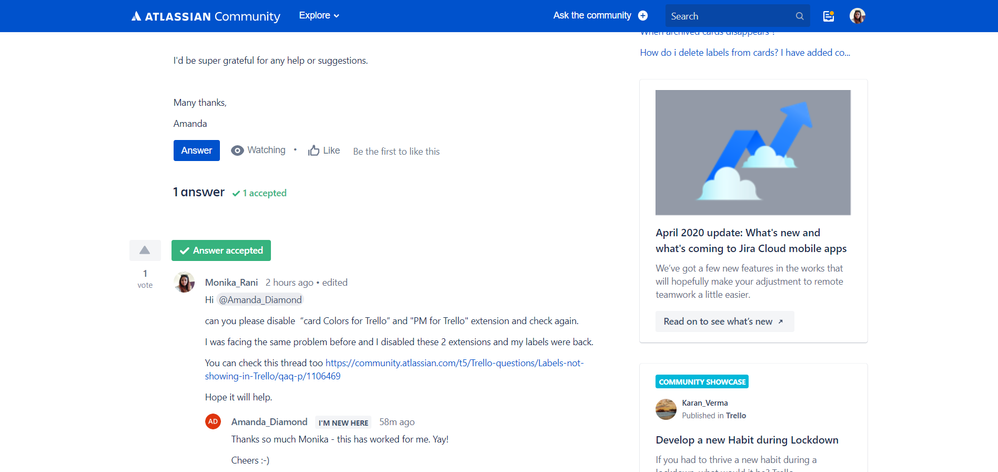
Task: Click the '58m ago' timestamp
Action: [397, 422]
